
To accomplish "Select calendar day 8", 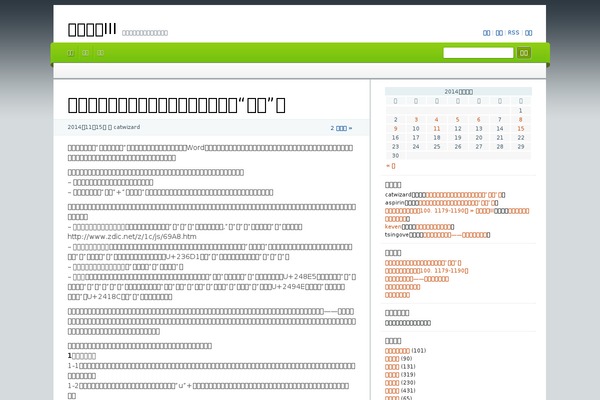I will (x=521, y=119).
